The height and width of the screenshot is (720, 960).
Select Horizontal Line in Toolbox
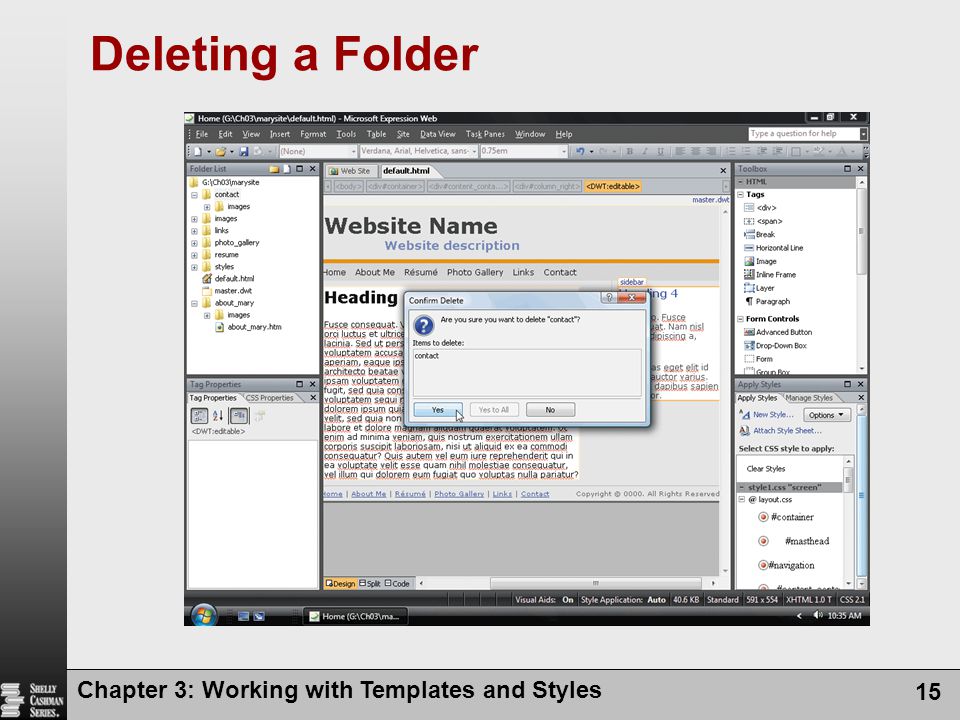(773, 248)
